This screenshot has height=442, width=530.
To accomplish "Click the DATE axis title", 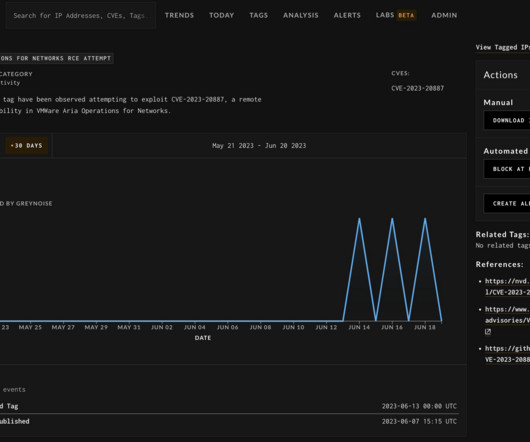I will point(203,338).
